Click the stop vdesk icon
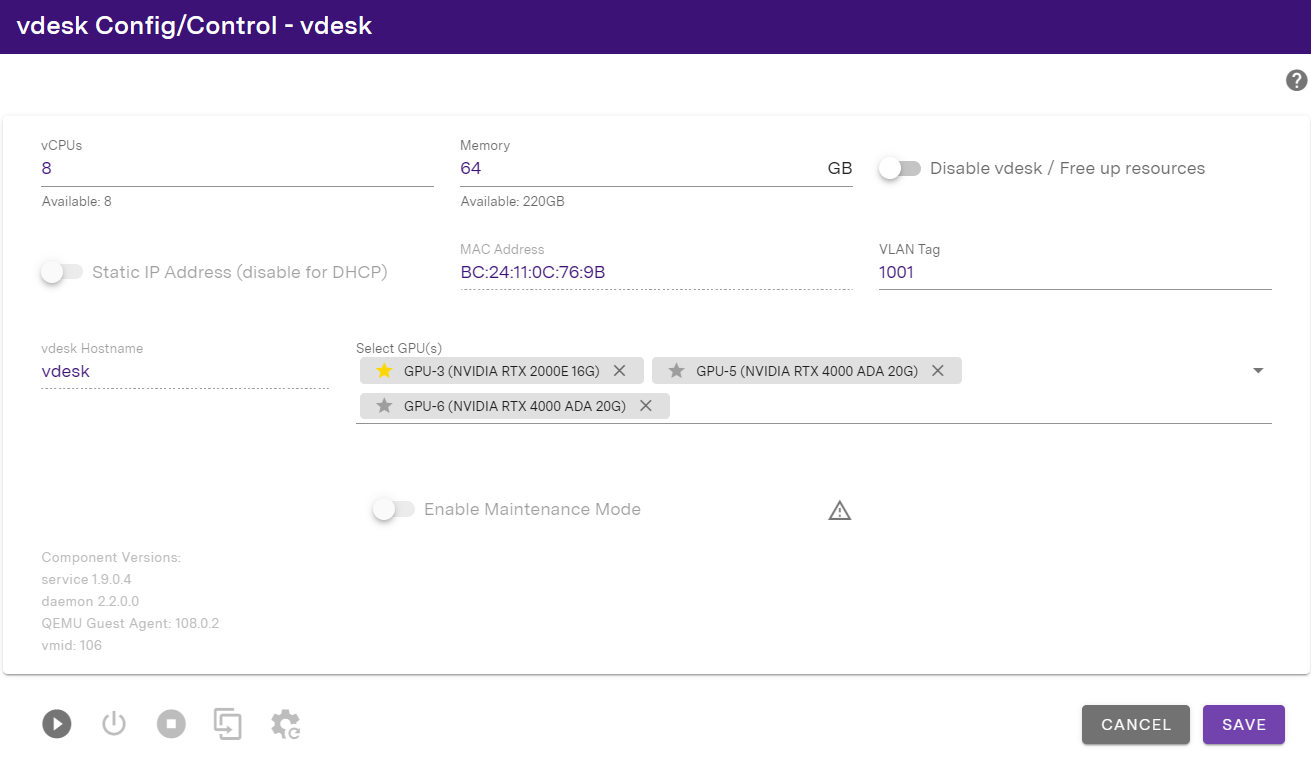Image resolution: width=1311 pixels, height=758 pixels. (171, 723)
